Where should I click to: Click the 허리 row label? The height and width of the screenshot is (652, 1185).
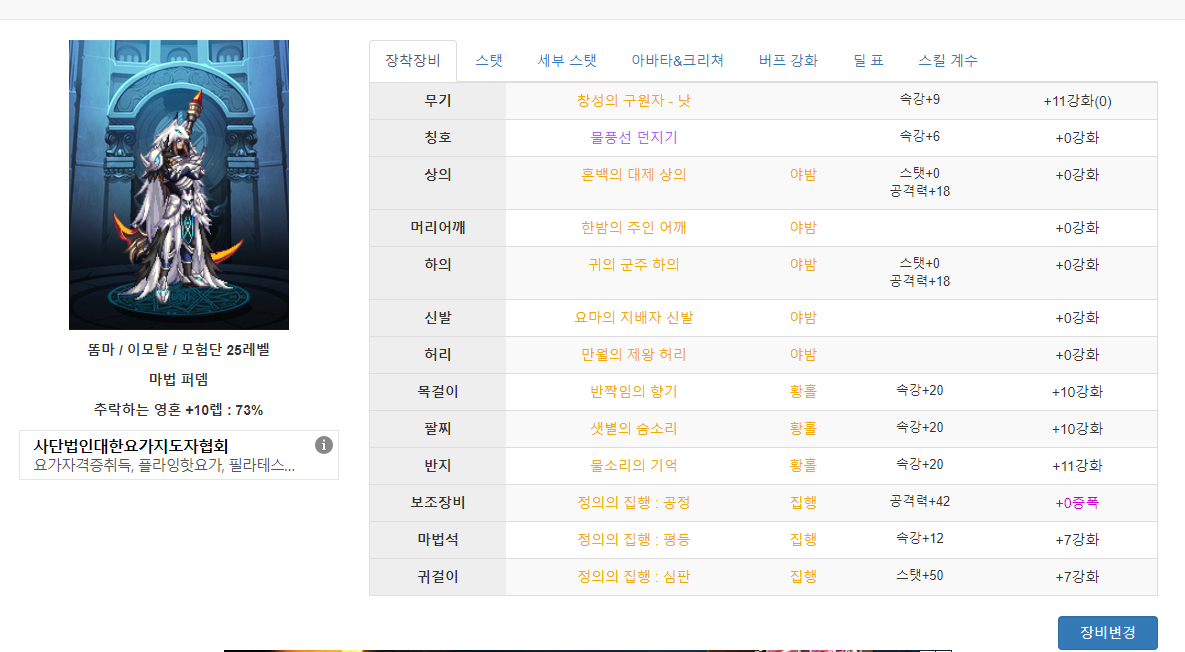click(438, 354)
